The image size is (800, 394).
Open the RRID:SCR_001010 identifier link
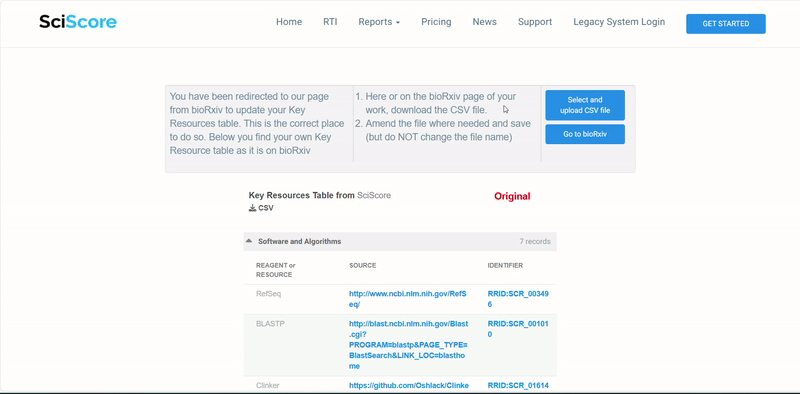[518, 329]
